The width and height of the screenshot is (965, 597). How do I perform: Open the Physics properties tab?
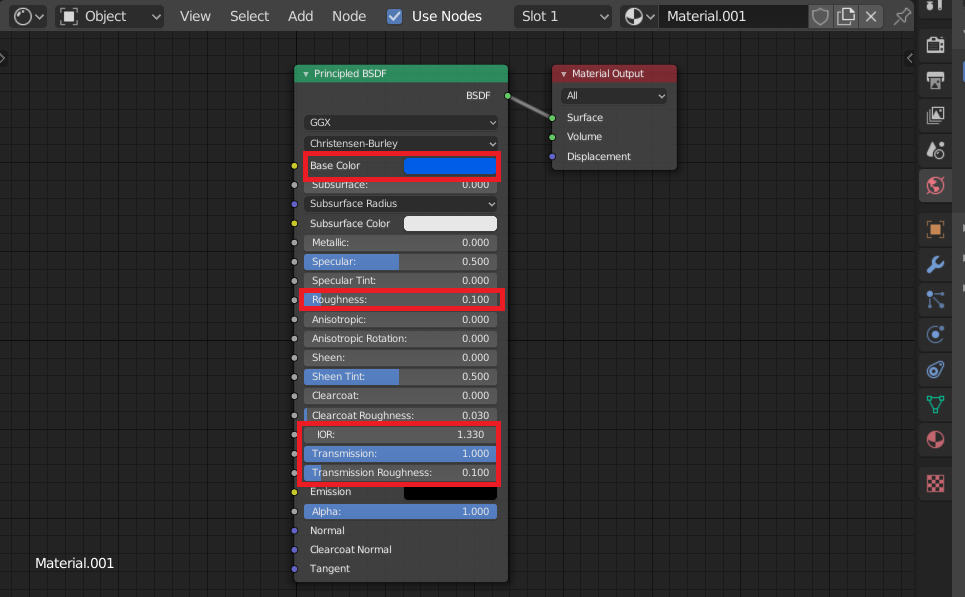pyautogui.click(x=935, y=335)
